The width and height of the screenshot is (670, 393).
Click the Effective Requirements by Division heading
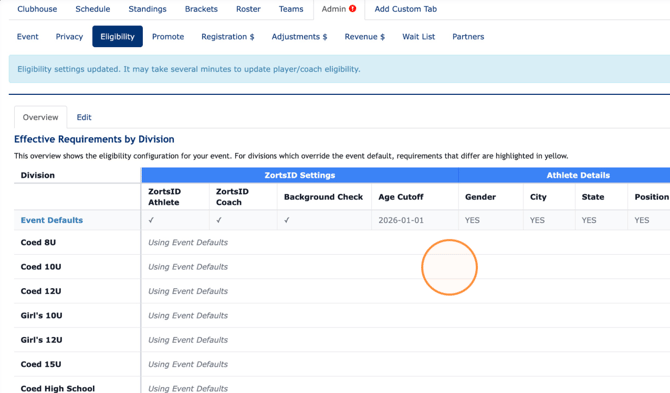[x=94, y=139]
